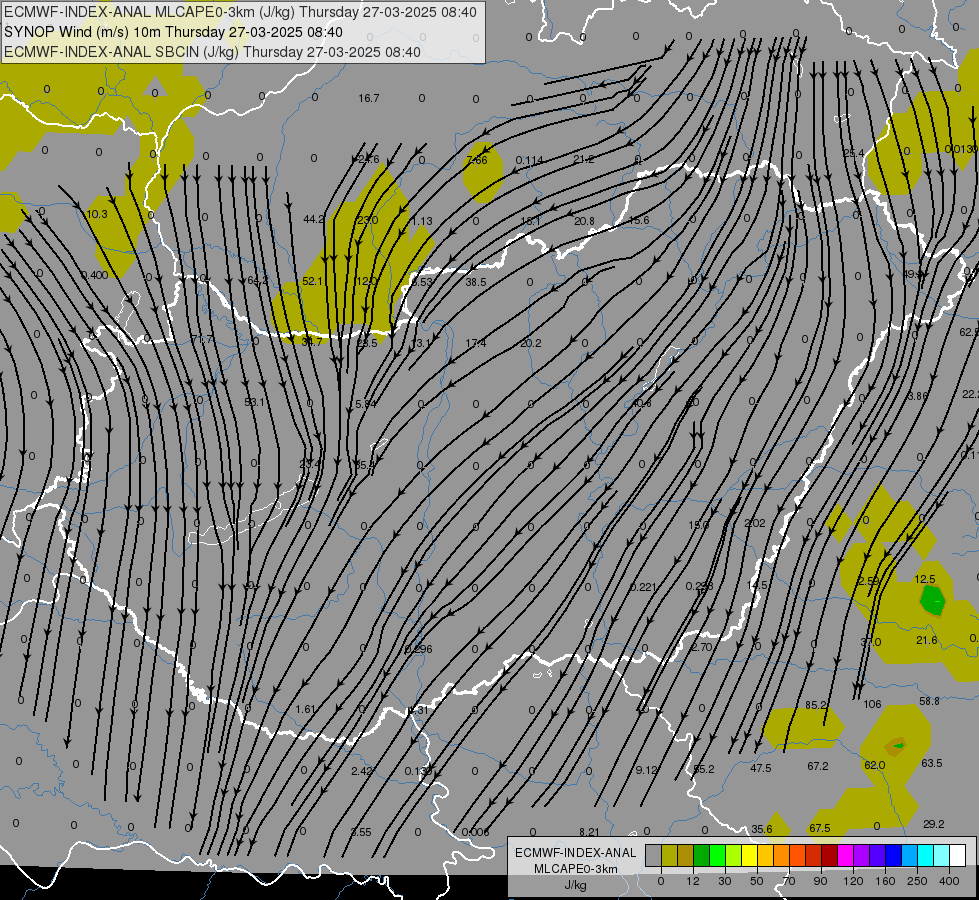Click the map value 2.70
Screen dimensions: 979x900
tap(702, 647)
